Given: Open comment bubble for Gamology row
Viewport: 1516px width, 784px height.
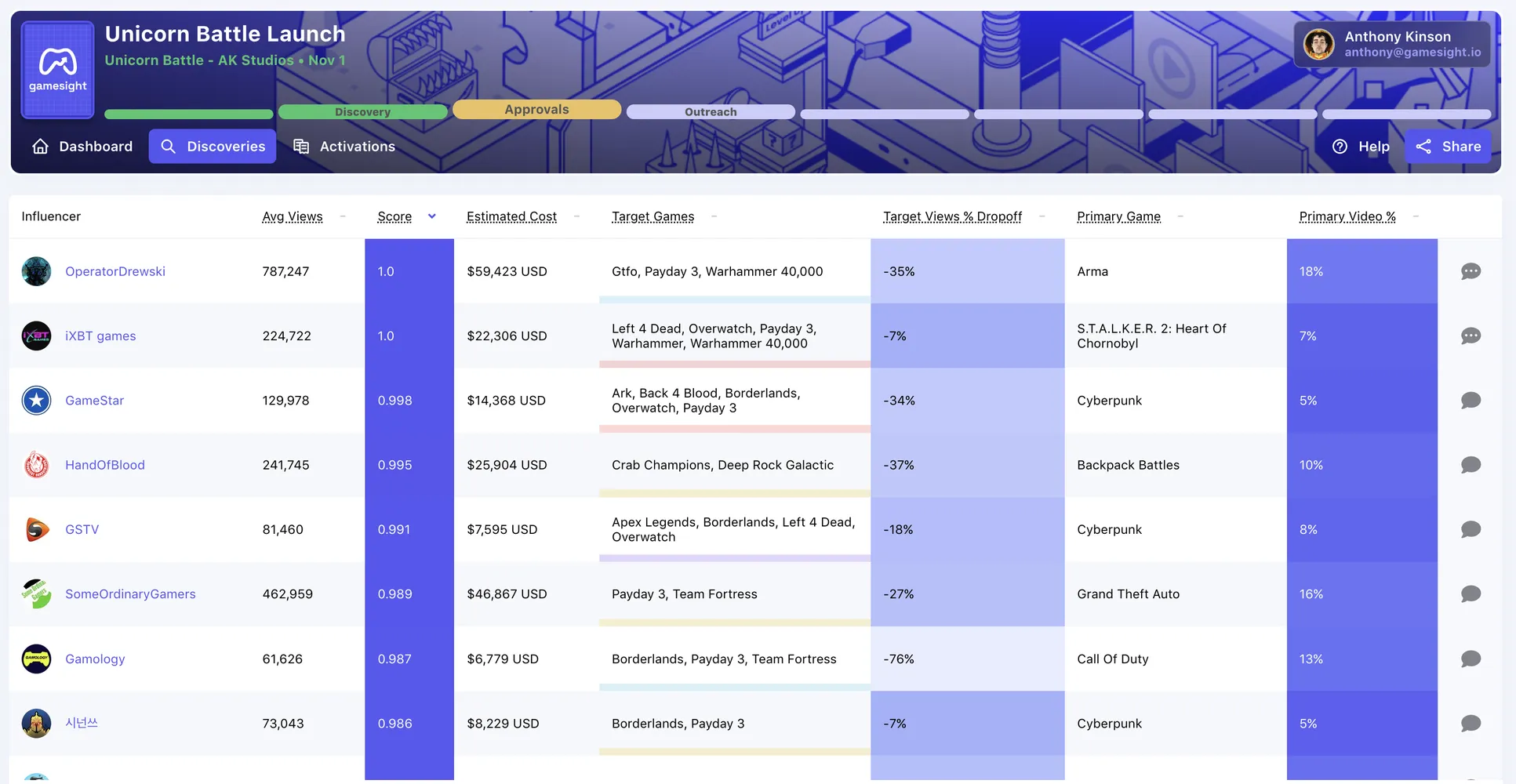Looking at the screenshot, I should [x=1471, y=659].
